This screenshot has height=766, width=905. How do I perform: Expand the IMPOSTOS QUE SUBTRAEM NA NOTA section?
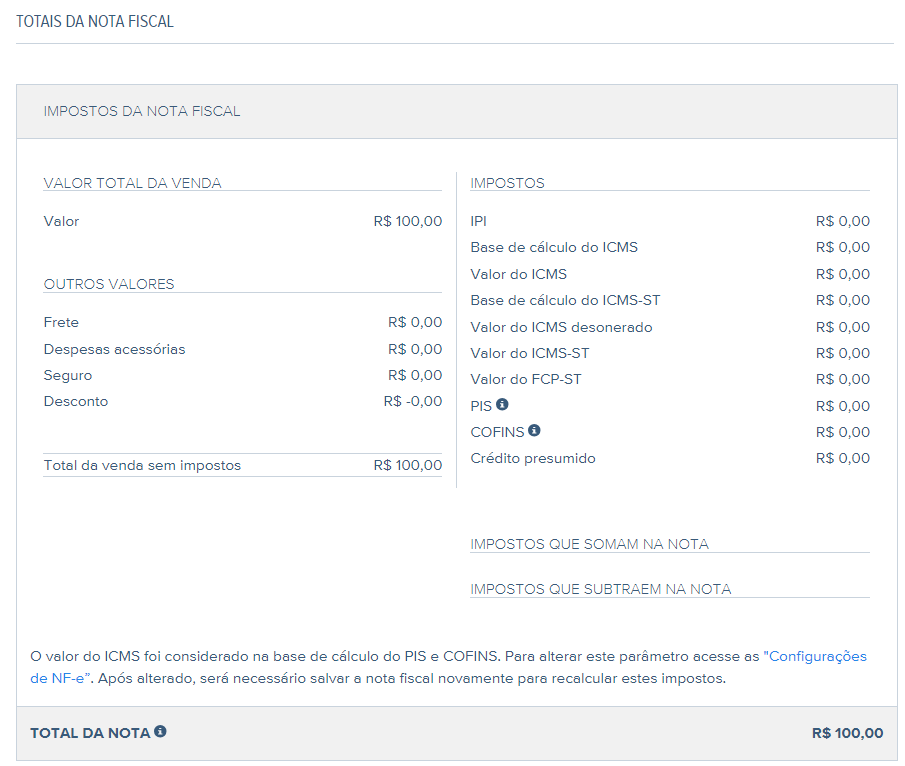coord(600,589)
